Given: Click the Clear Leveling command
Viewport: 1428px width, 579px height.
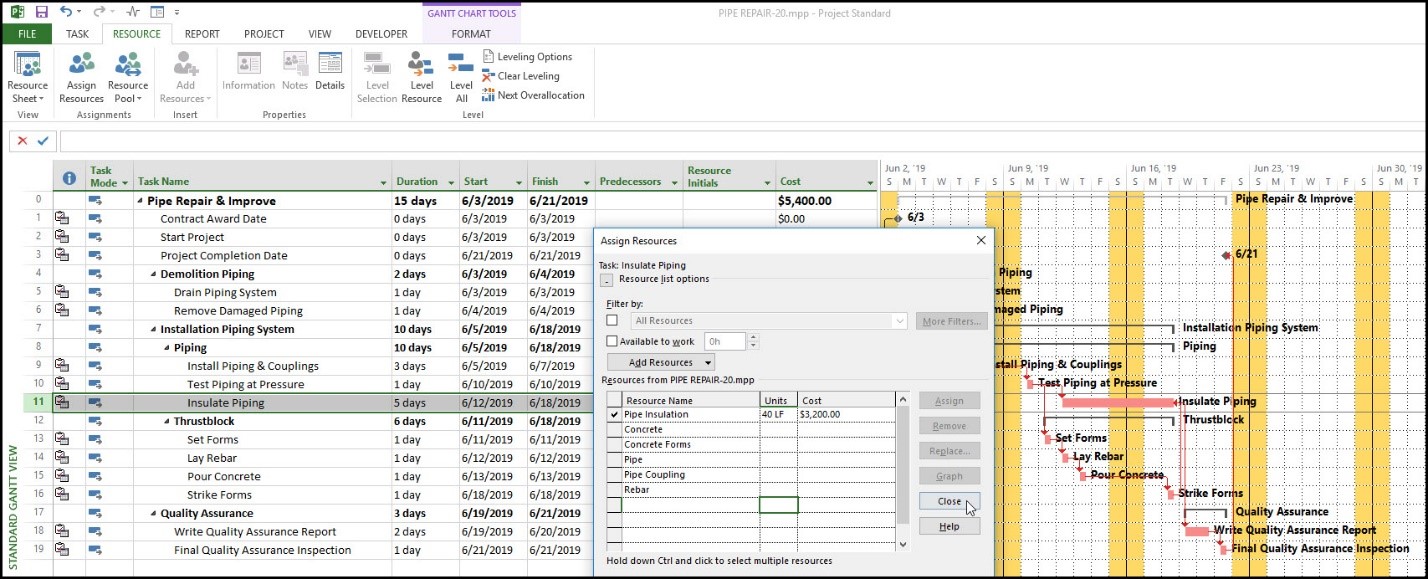Looking at the screenshot, I should coord(521,76).
